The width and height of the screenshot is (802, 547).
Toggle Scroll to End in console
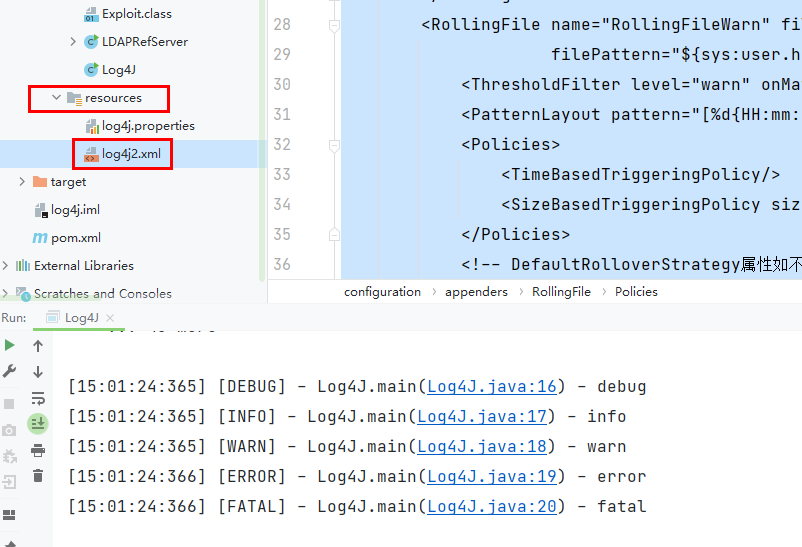tap(38, 424)
